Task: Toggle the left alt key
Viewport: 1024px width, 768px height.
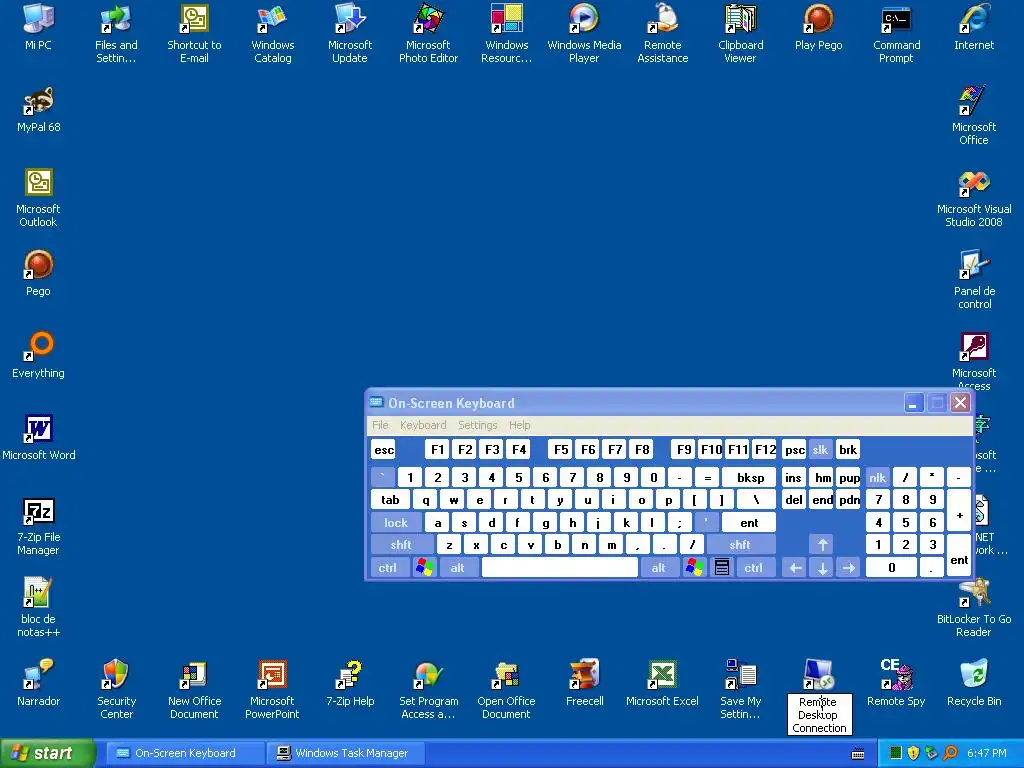Action: tap(457, 568)
